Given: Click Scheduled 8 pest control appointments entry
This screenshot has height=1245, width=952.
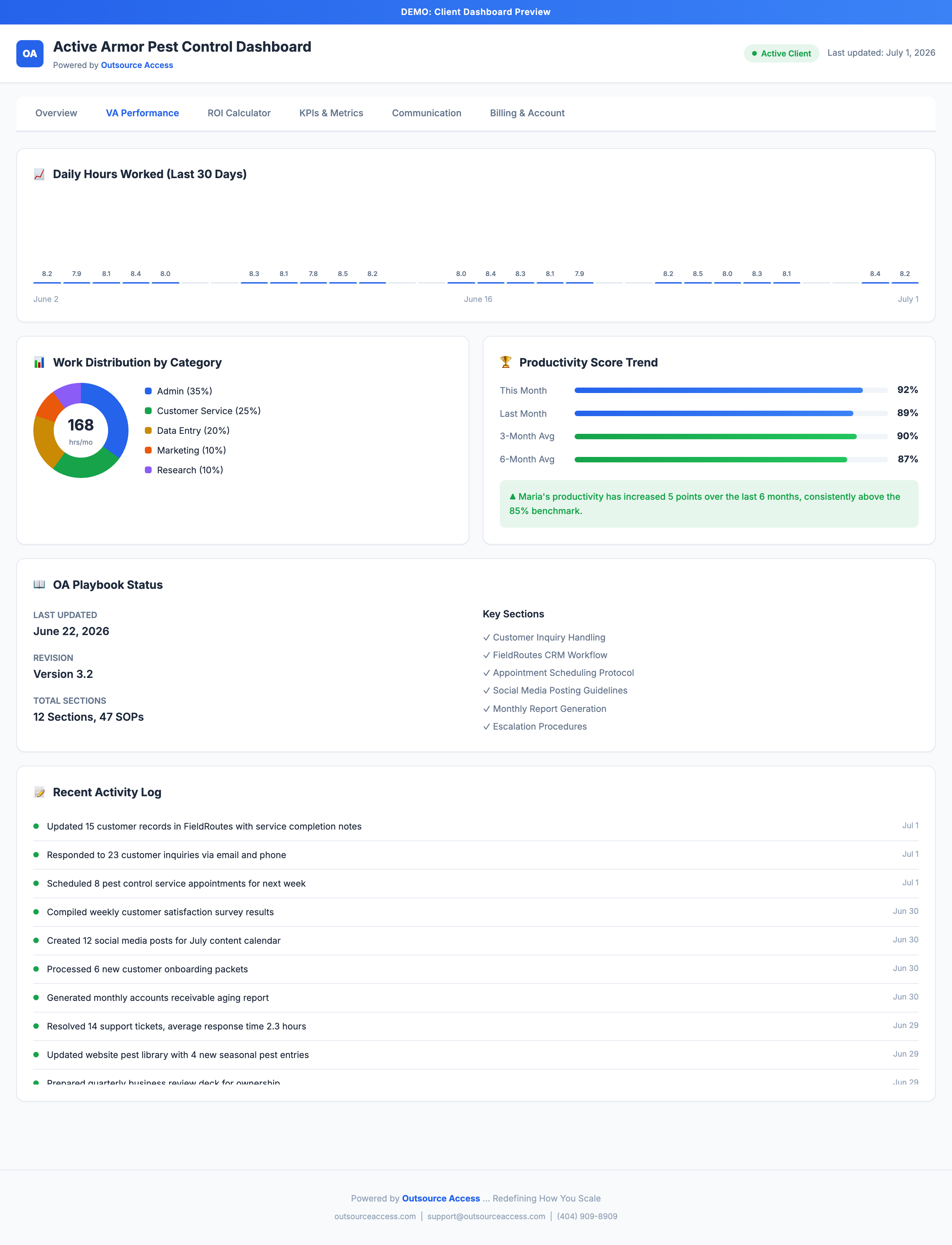Looking at the screenshot, I should click(476, 884).
